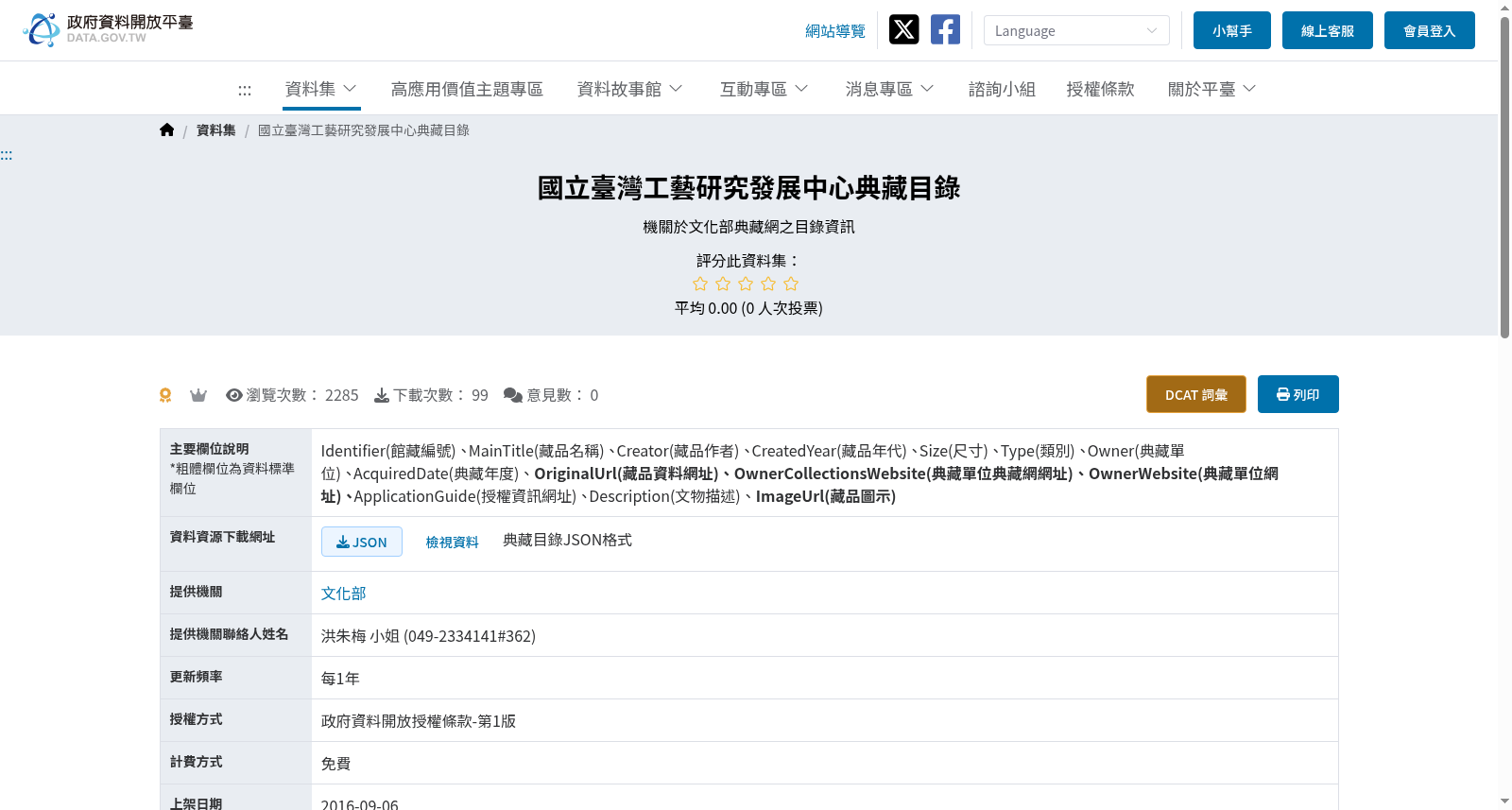Open the Facebook social icon
Image resolution: width=1512 pixels, height=810 pixels.
(945, 29)
